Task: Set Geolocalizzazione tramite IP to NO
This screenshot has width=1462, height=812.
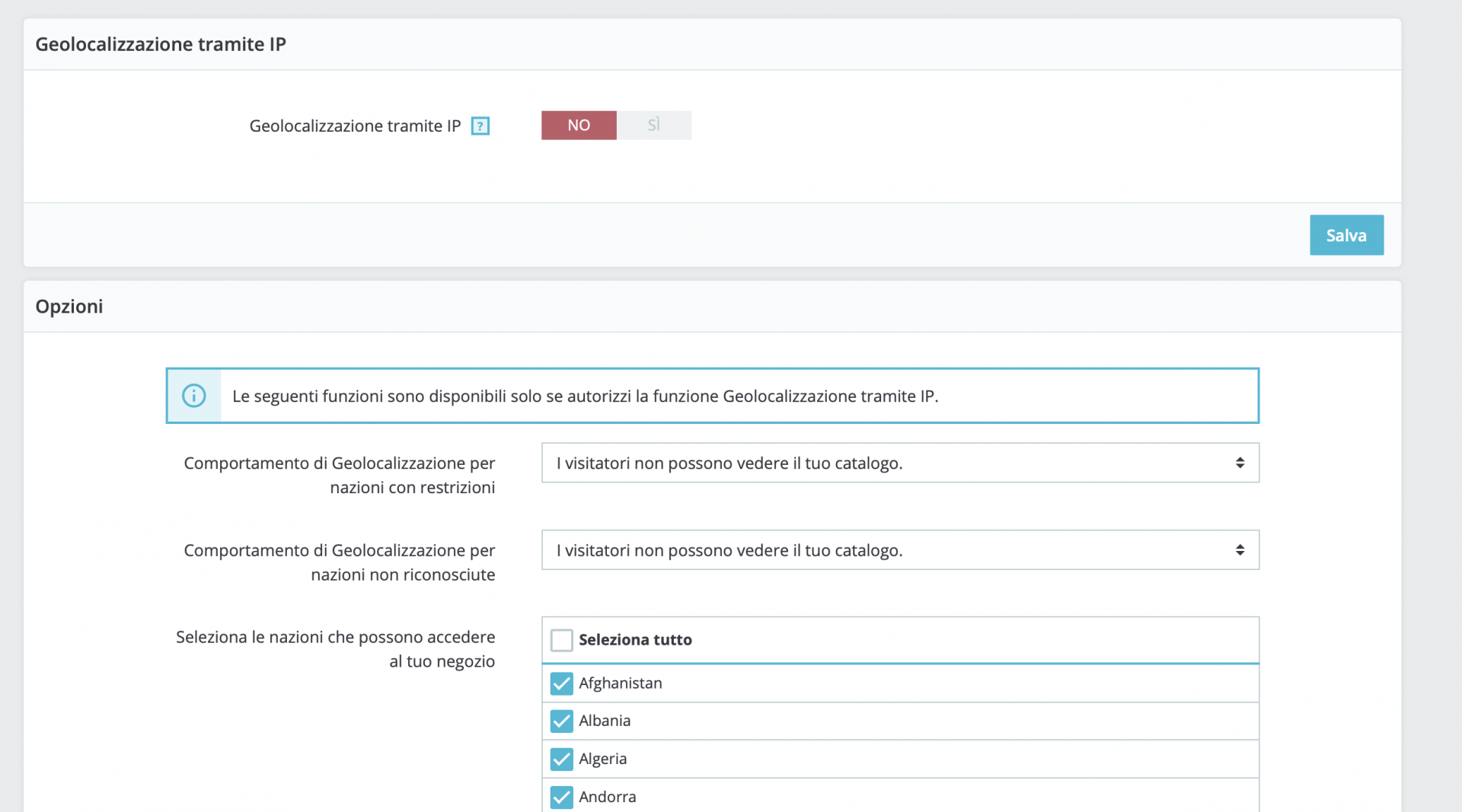Action: point(579,126)
